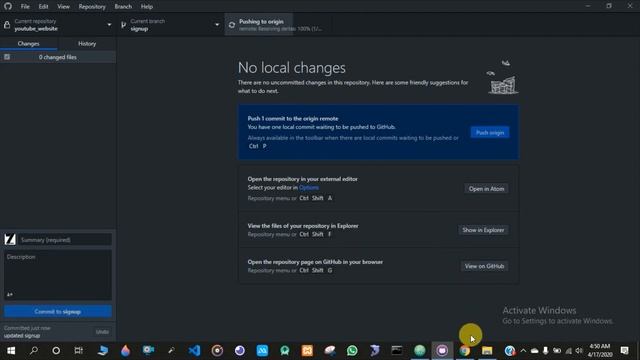Switch to the Changes tab
This screenshot has width=640, height=360.
point(29,44)
